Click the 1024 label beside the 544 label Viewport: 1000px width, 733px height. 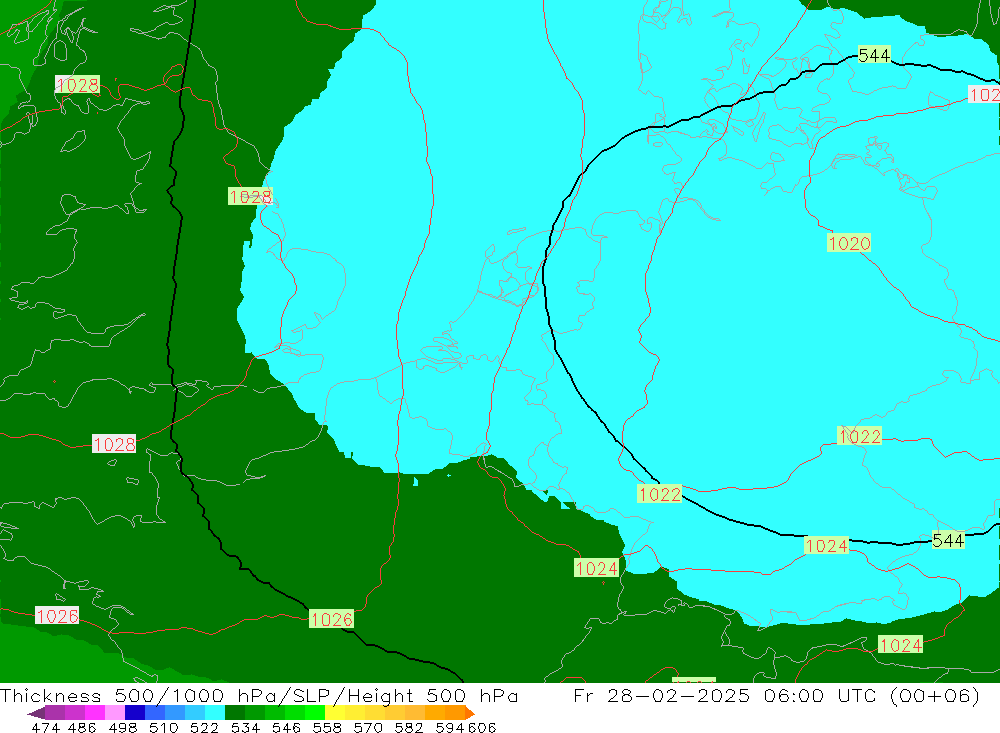click(827, 545)
